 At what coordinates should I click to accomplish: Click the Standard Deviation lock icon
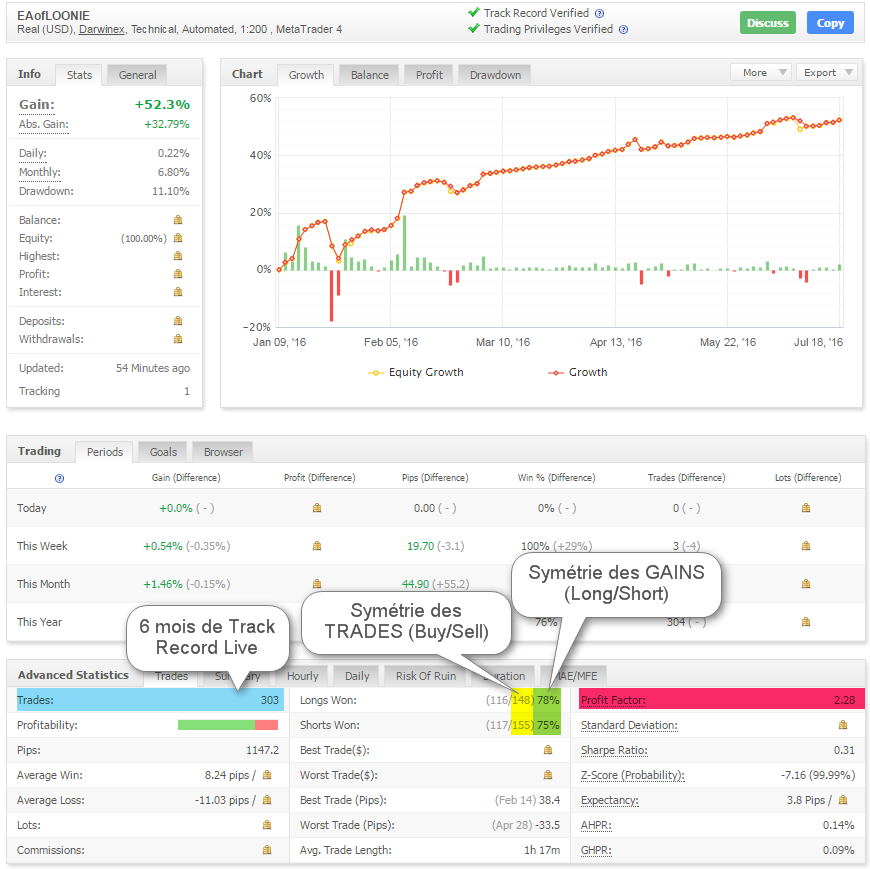point(843,725)
